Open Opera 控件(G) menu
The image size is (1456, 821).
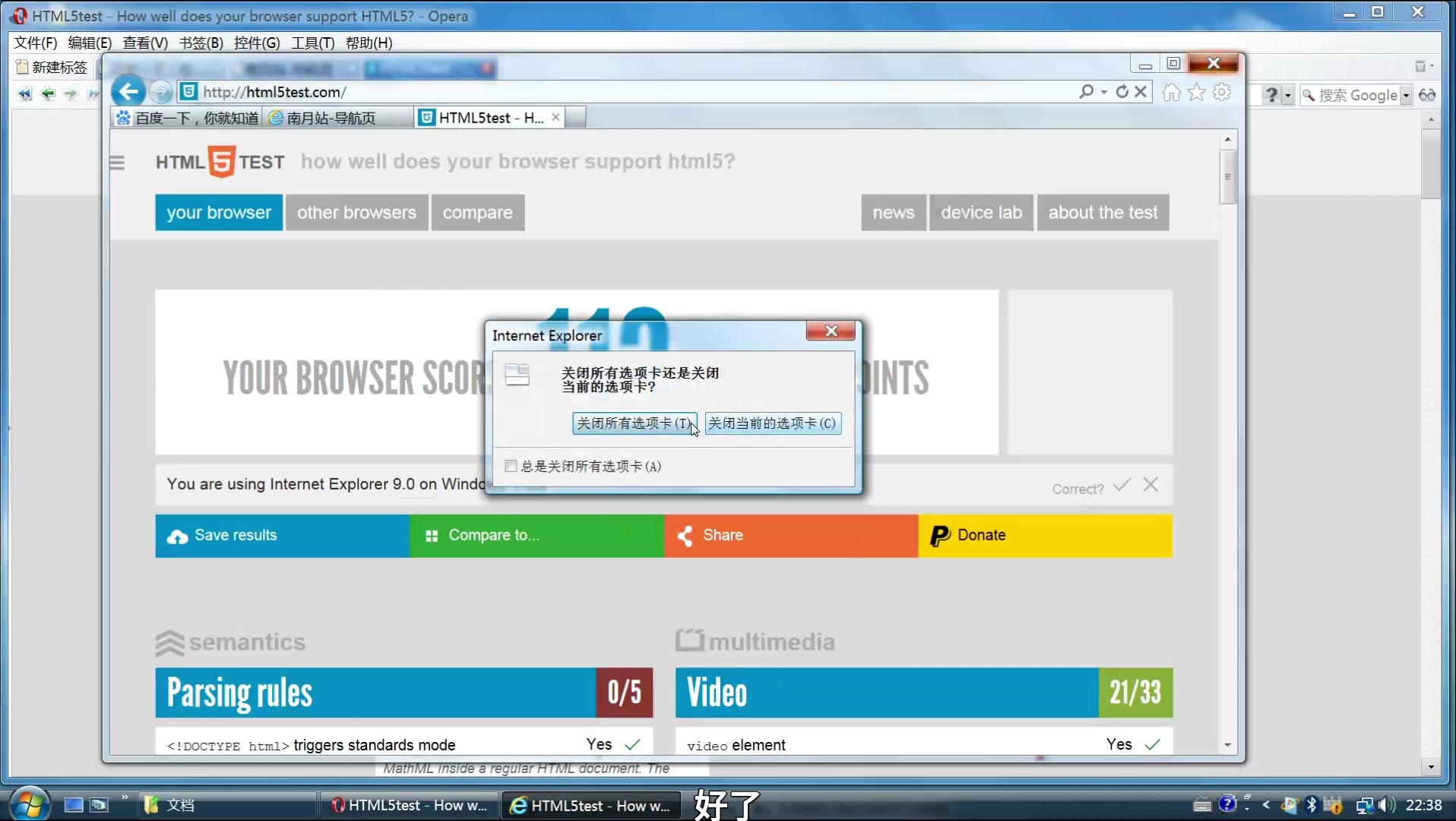(257, 43)
